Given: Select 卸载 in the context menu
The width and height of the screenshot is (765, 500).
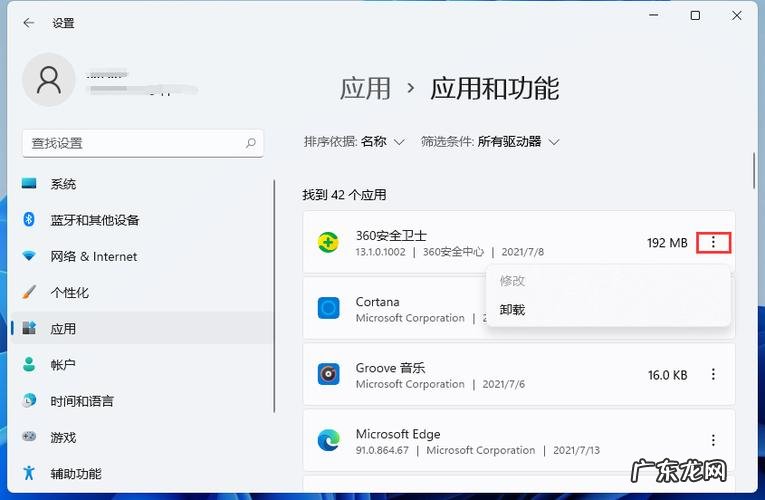Looking at the screenshot, I should tap(512, 310).
